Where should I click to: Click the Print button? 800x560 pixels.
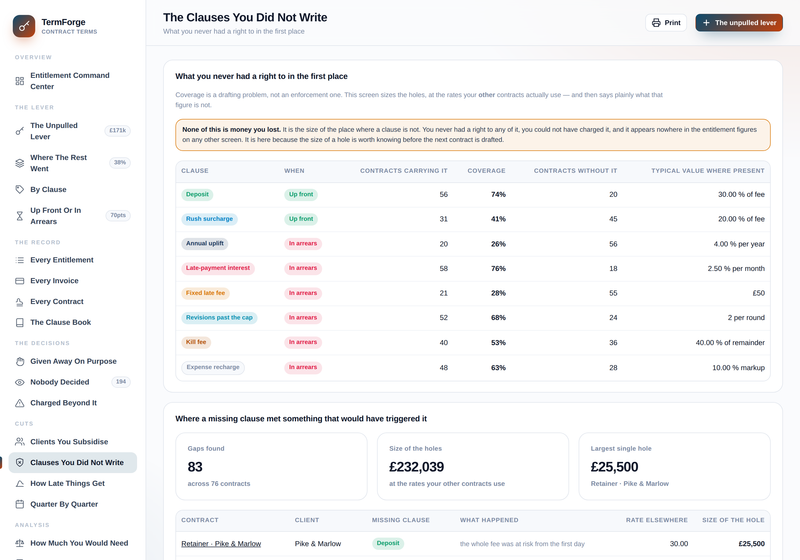666,23
